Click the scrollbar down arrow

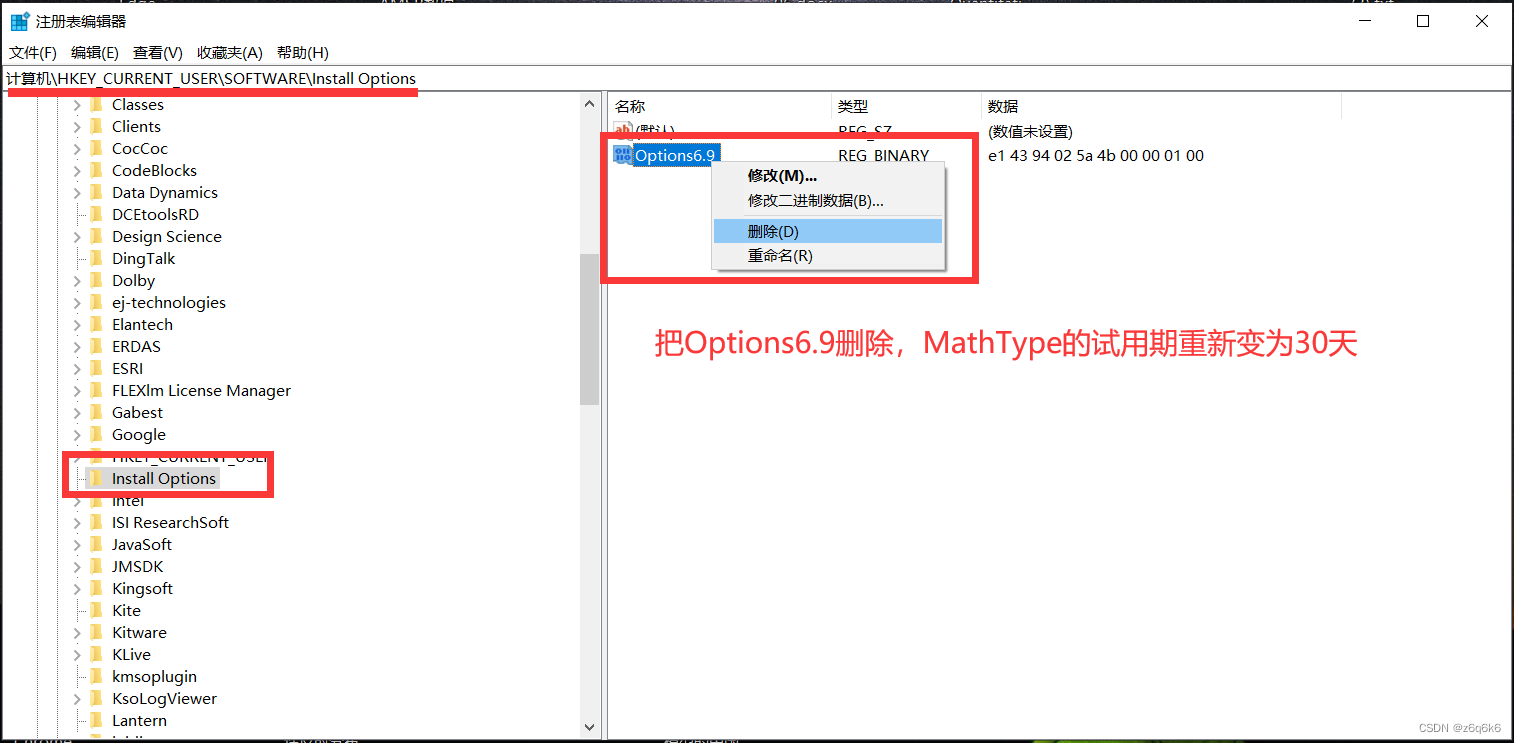pos(589,727)
